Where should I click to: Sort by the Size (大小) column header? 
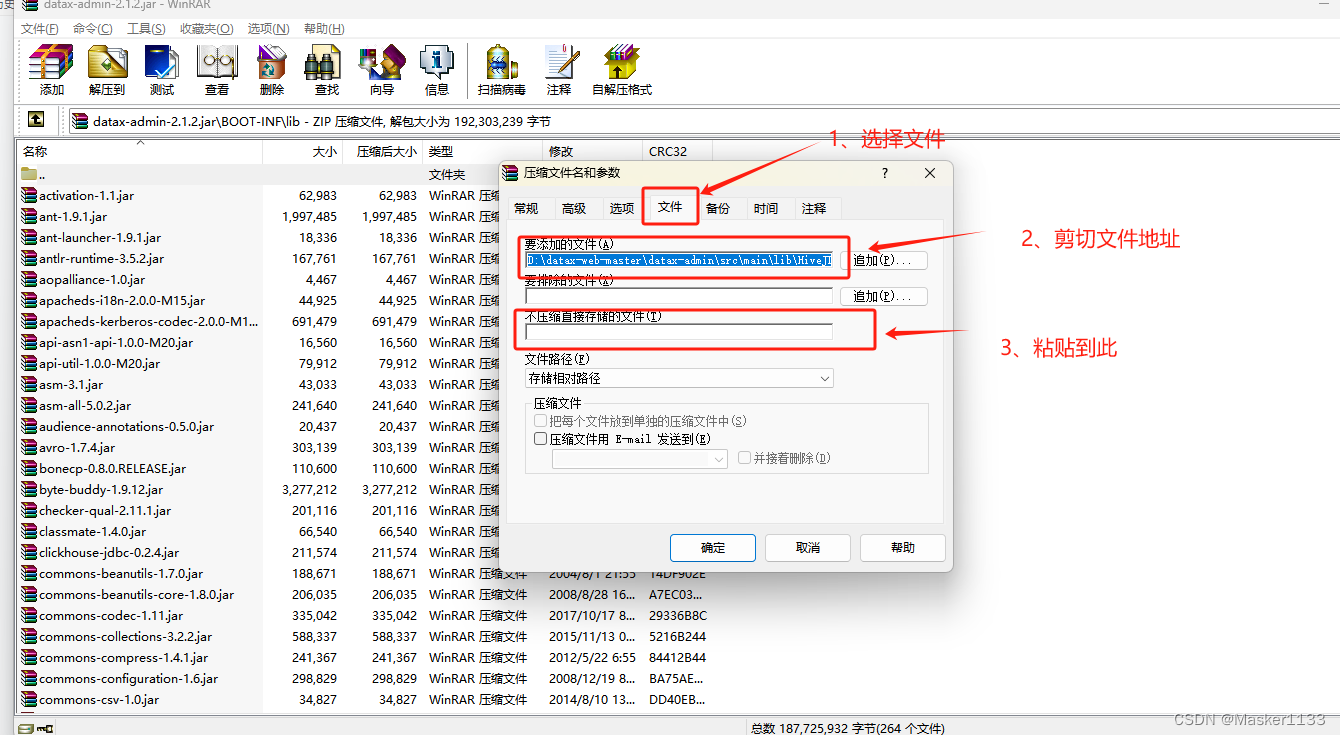(x=302, y=152)
